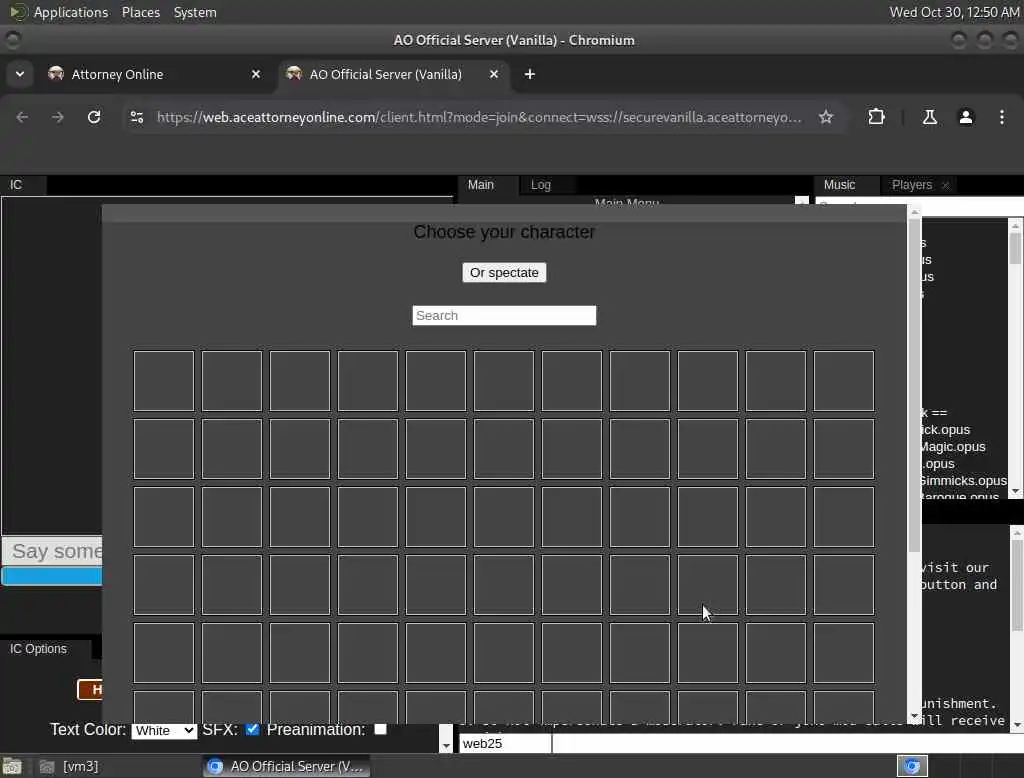This screenshot has height=778, width=1024.
Task: Switch to the Log tab
Action: click(x=541, y=185)
